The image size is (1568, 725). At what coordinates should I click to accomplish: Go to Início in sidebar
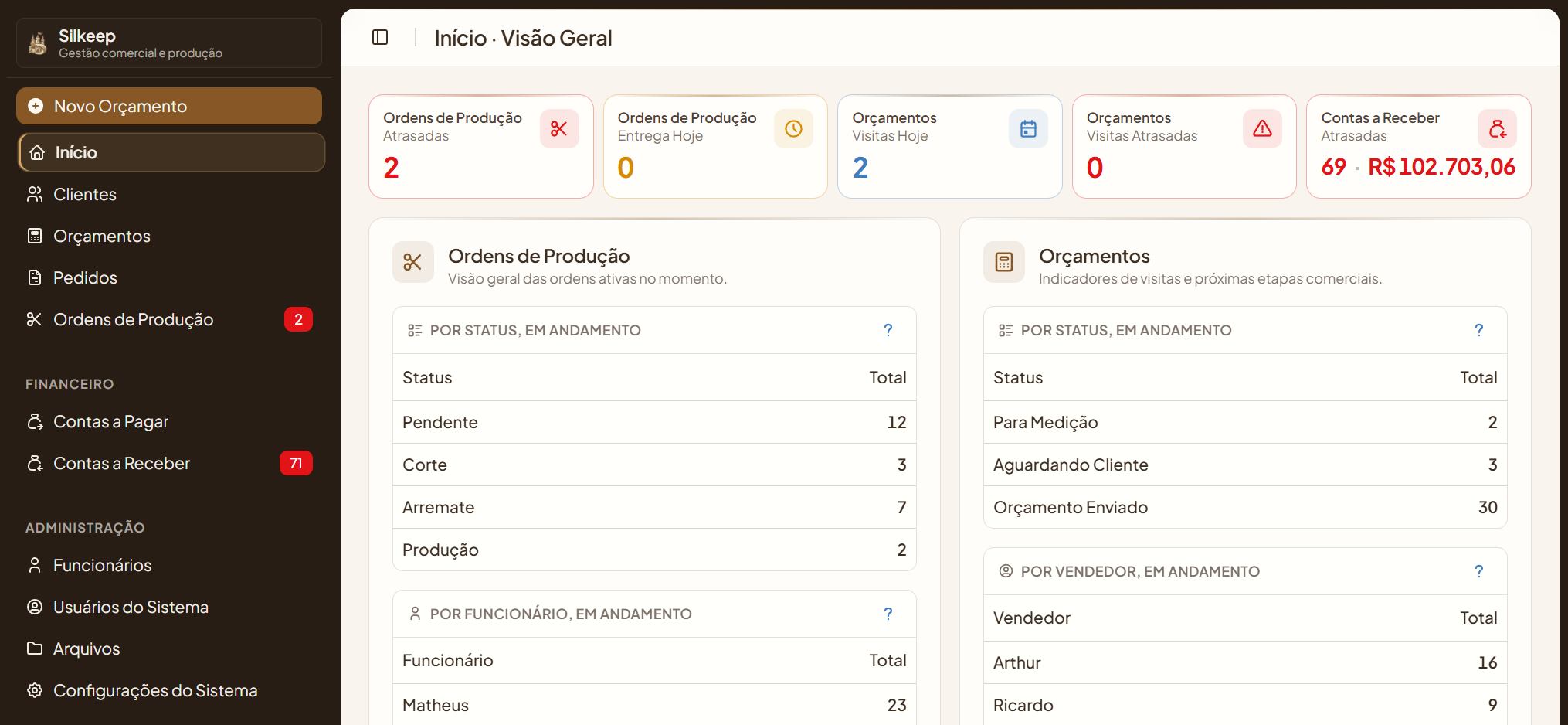click(x=171, y=152)
